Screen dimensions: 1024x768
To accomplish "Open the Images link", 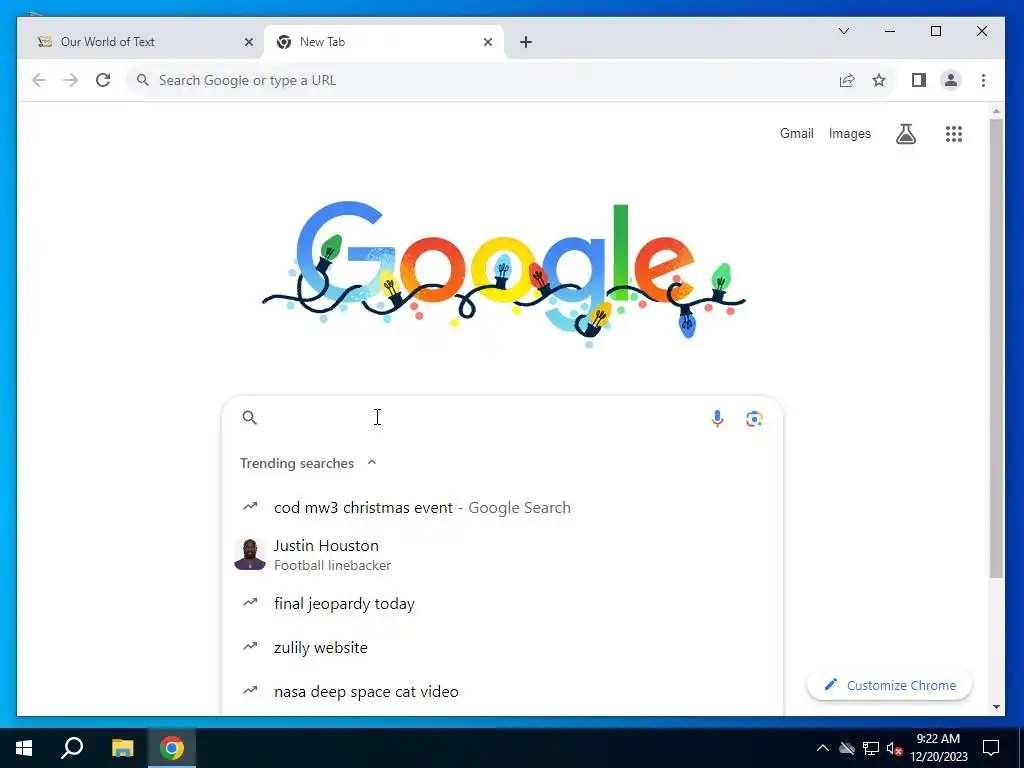I will 850,133.
